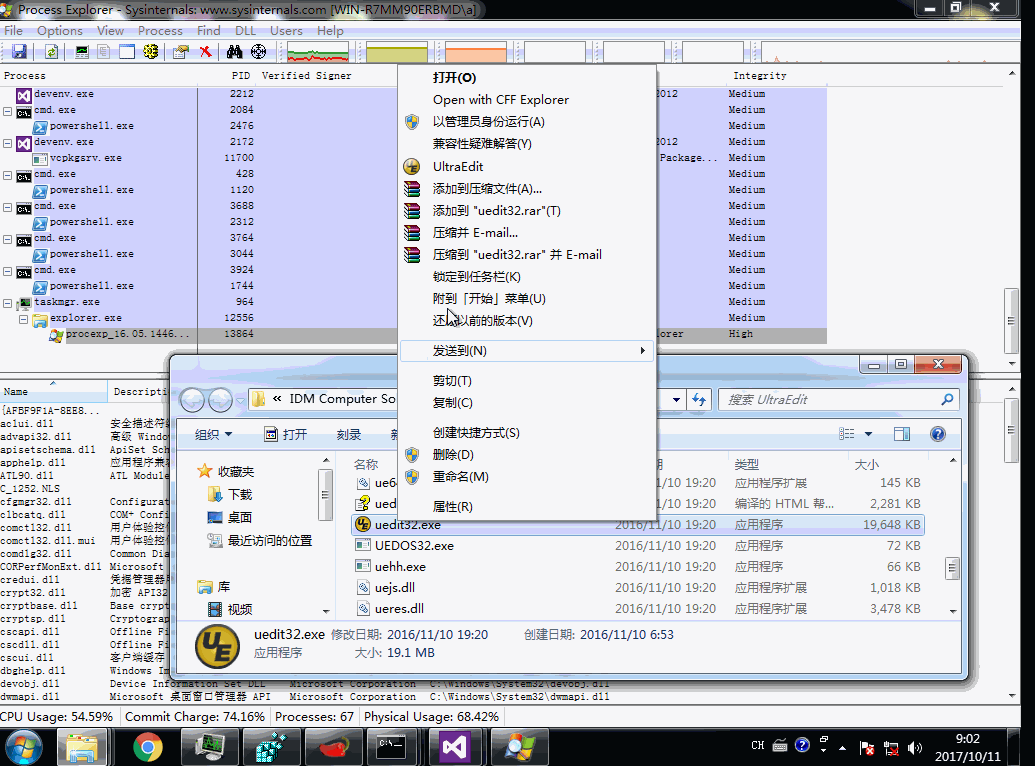Toggle the Explorer preview pane icon
The height and width of the screenshot is (766, 1035).
(x=902, y=434)
